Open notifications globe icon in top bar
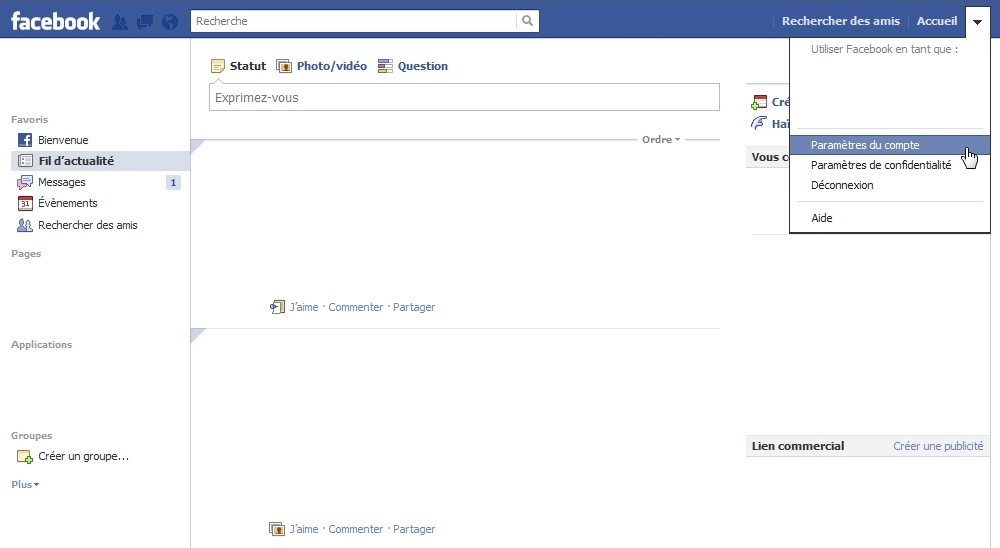Screen dimensions: 1000x548 (x=170, y=22)
